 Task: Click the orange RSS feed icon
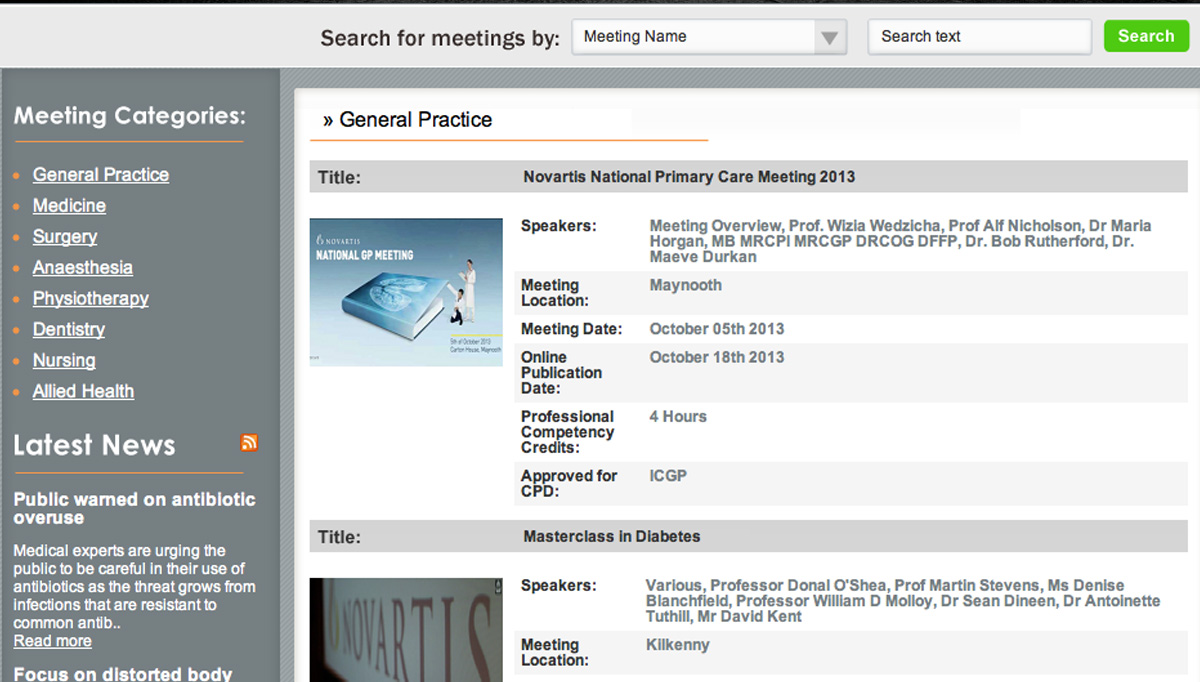click(249, 443)
